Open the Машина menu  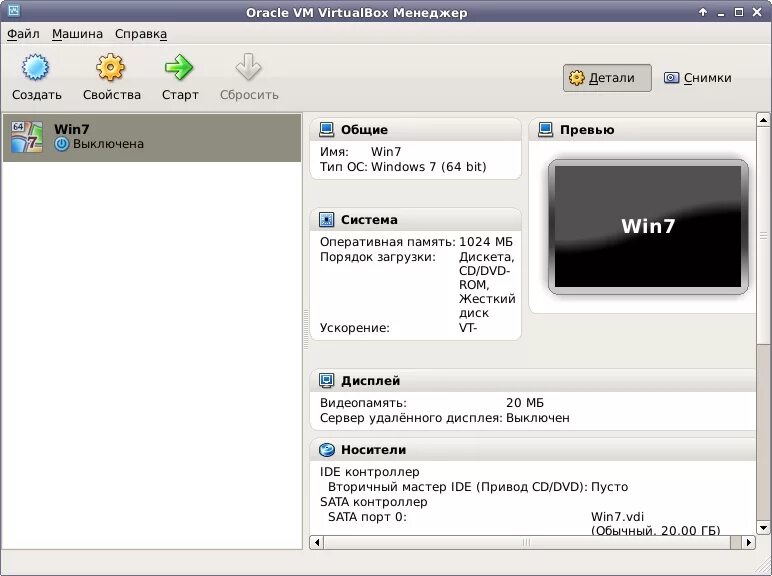coord(77,34)
